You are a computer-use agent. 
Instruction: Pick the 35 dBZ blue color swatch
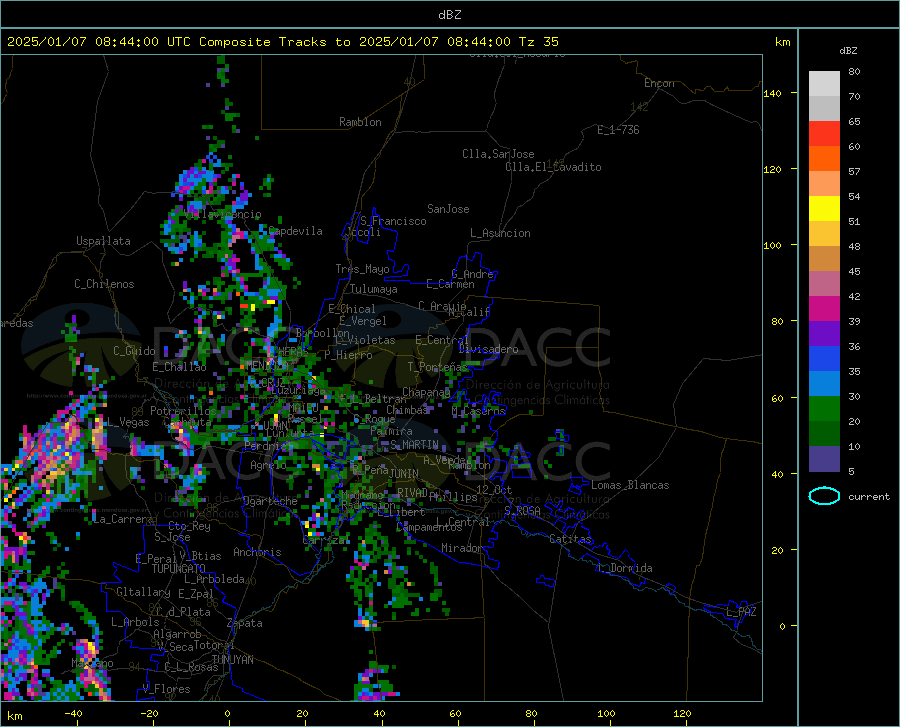click(824, 359)
